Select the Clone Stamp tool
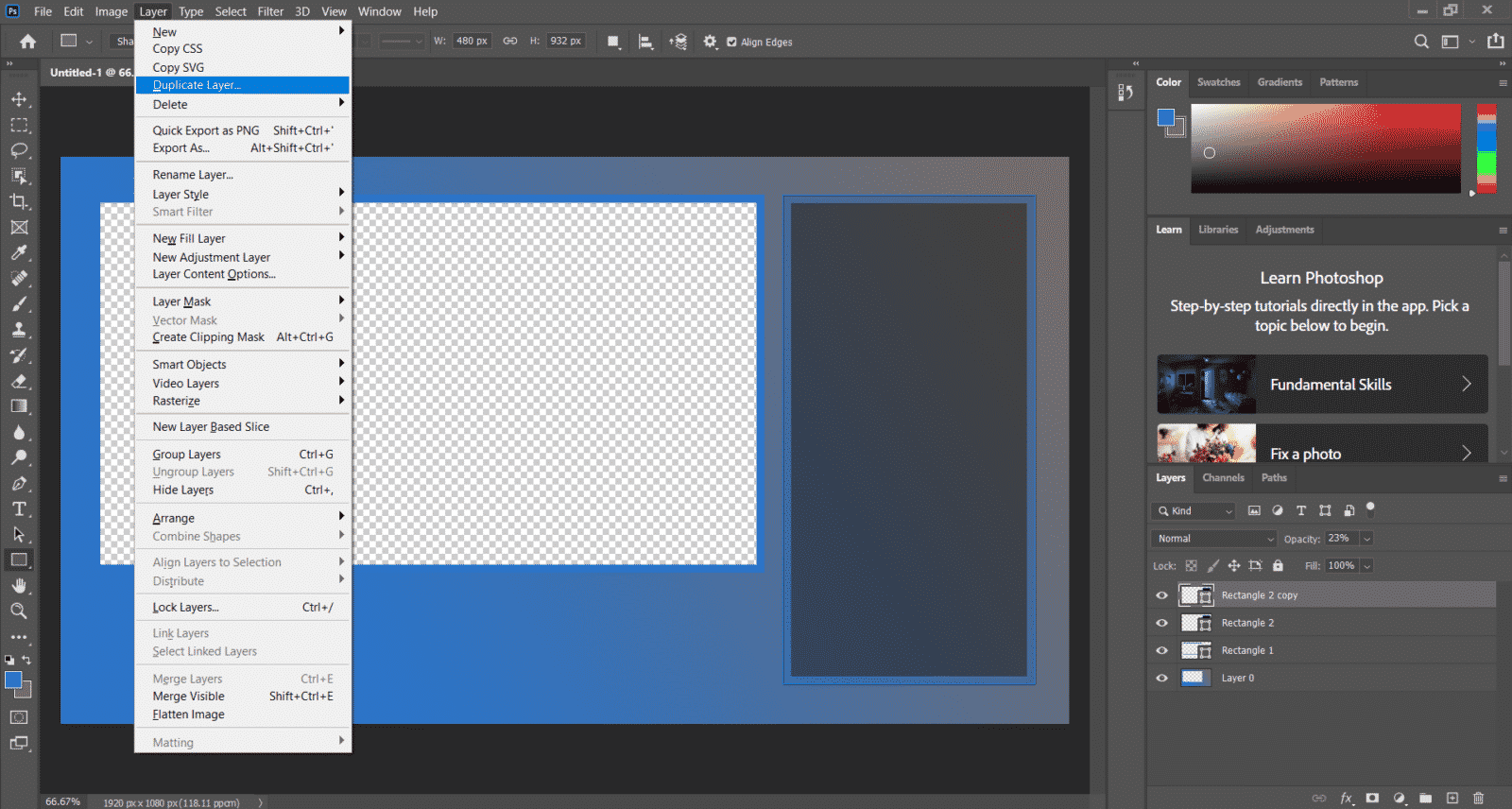This screenshot has height=809, width=1512. [19, 330]
